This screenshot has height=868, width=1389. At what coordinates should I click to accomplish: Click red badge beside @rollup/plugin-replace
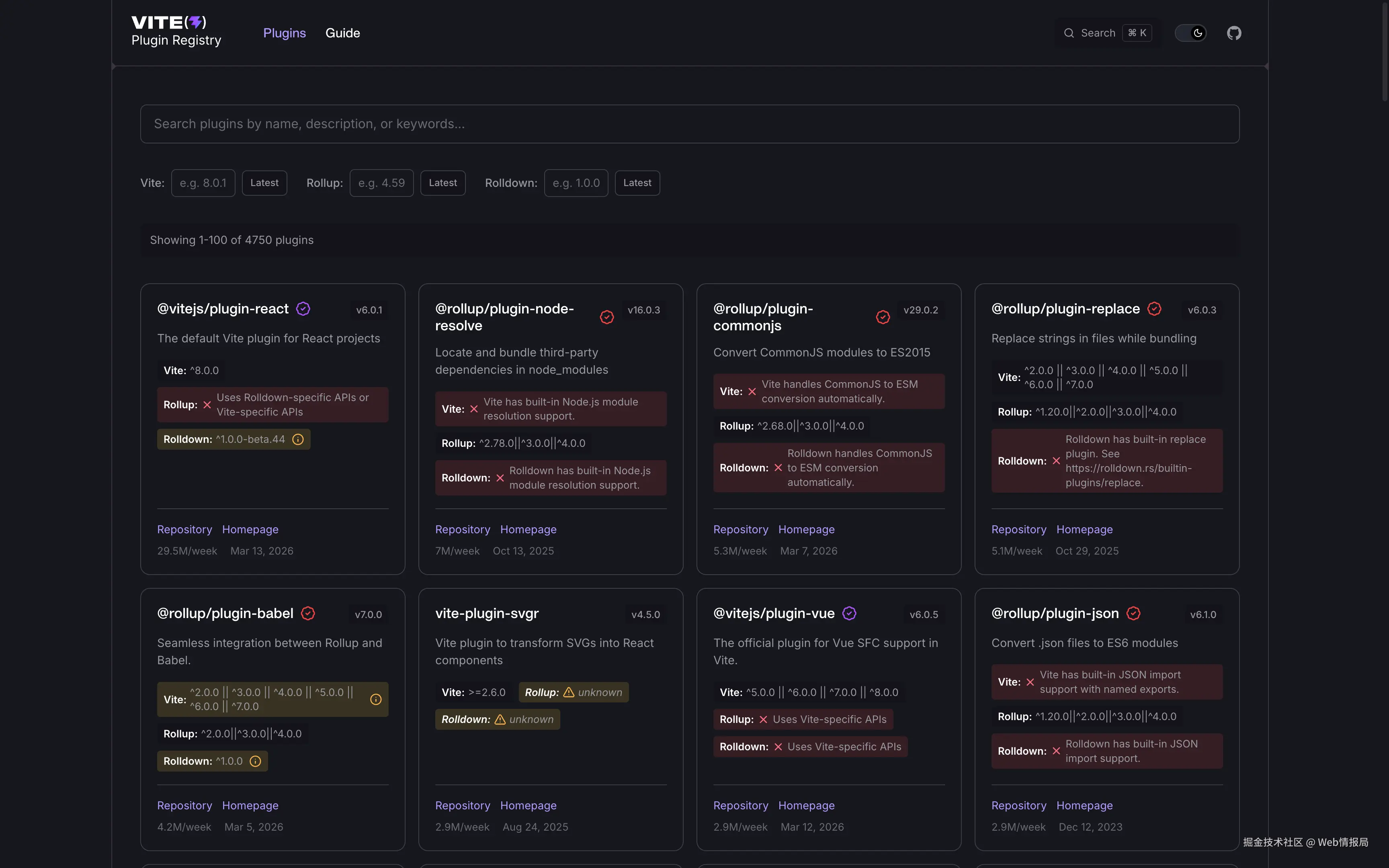coord(1154,309)
